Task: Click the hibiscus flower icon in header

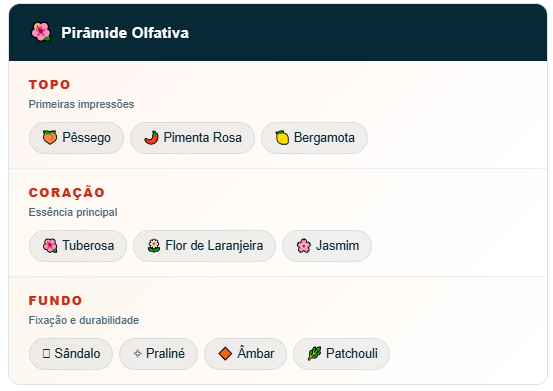Action: (41, 32)
